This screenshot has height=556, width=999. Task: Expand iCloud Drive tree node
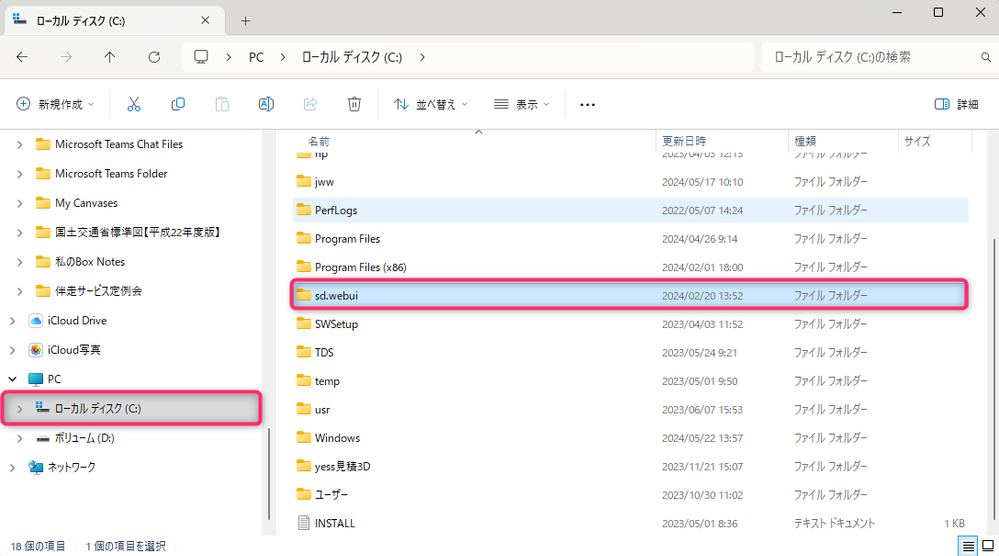[12, 320]
